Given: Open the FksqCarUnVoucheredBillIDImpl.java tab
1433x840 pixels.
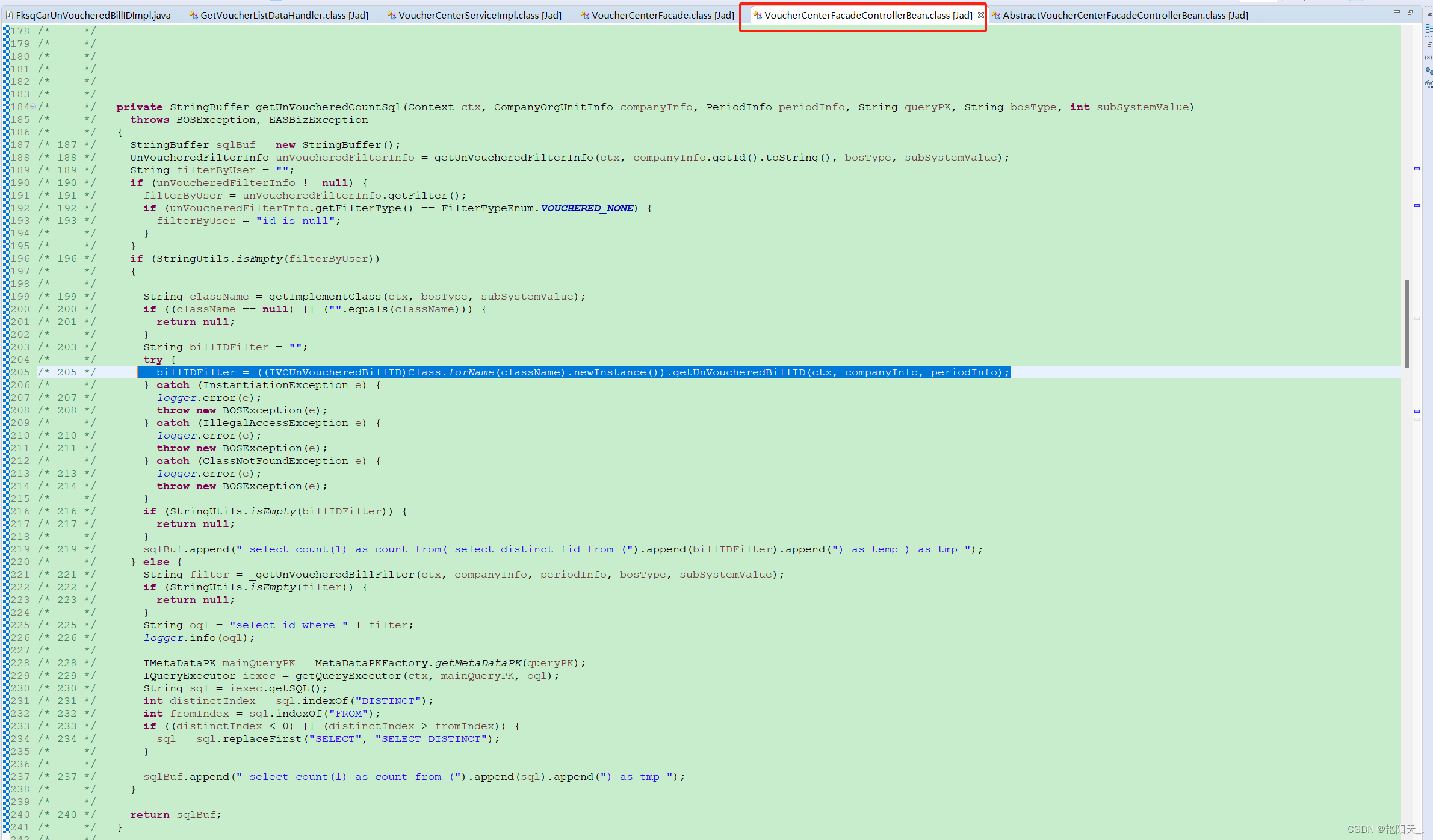Looking at the screenshot, I should (88, 15).
